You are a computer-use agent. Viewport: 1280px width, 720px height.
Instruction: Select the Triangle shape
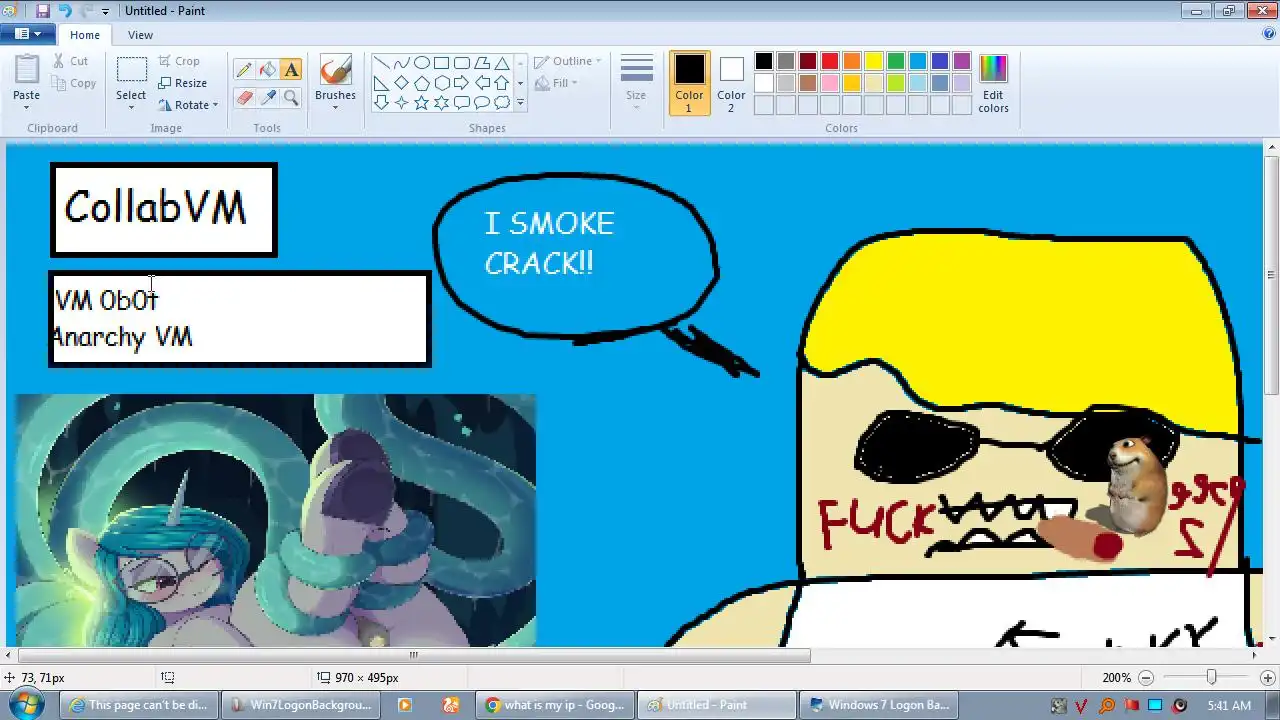502,63
